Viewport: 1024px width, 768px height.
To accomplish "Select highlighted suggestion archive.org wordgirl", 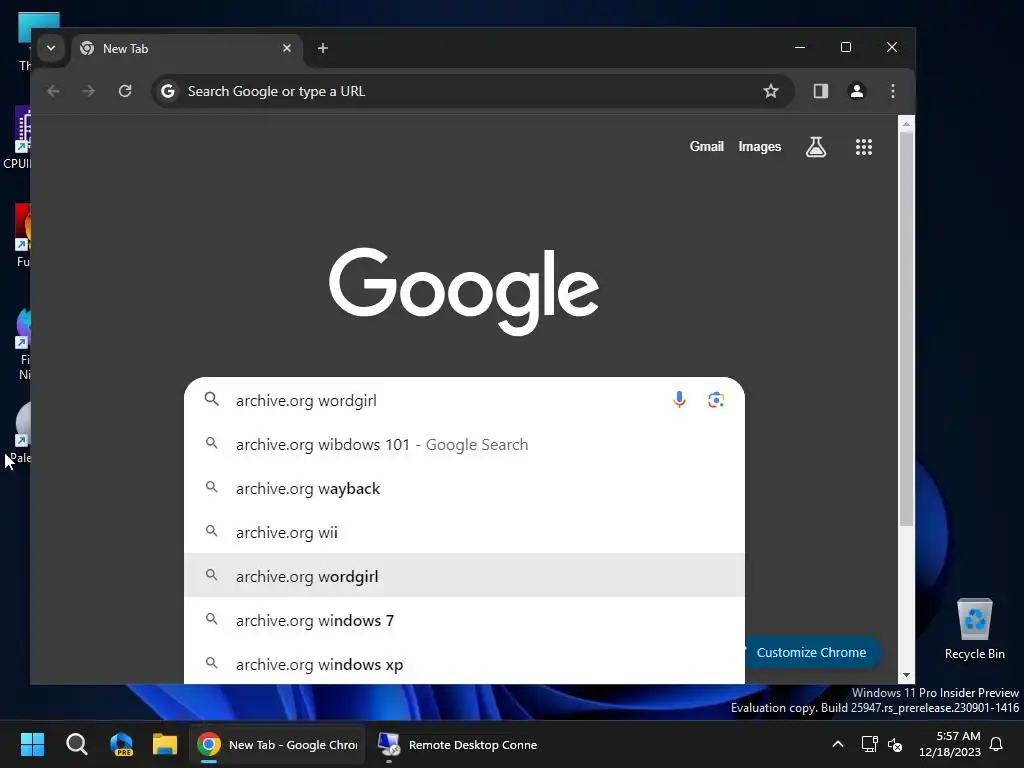I will (464, 576).
